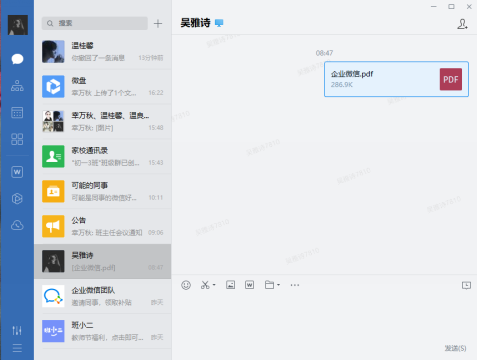Click the green 家校通讯录 contact icon
478x361 pixels.
[53, 157]
